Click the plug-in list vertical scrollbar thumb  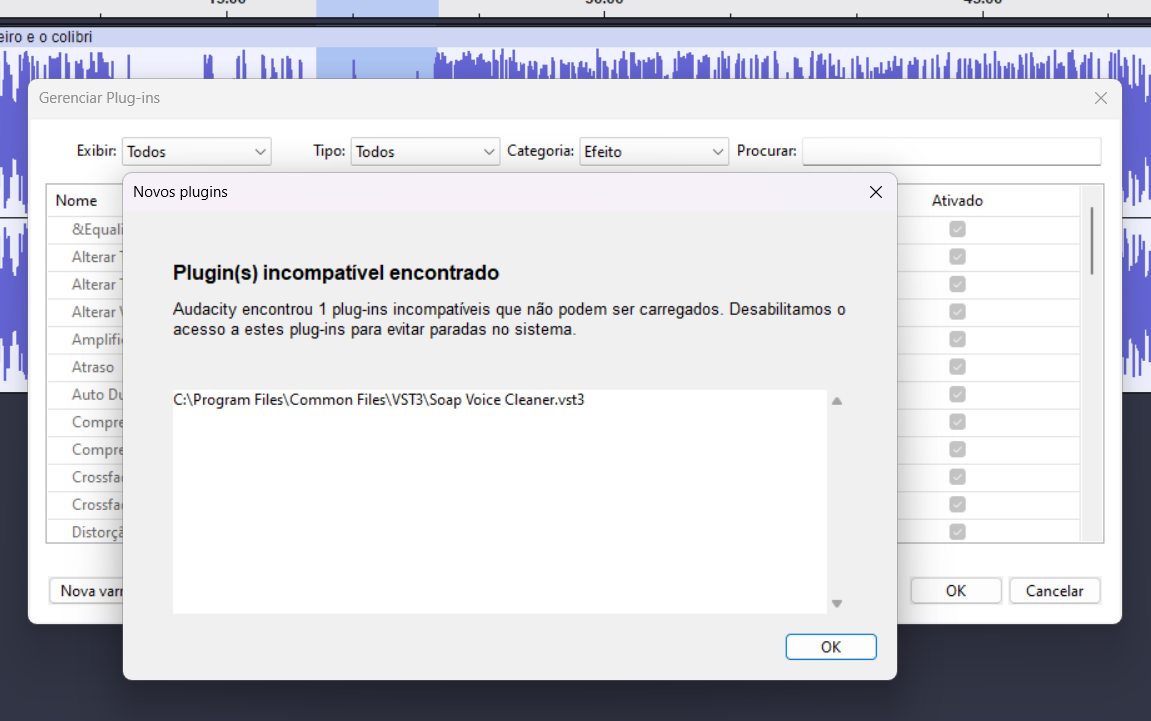(x=1092, y=240)
